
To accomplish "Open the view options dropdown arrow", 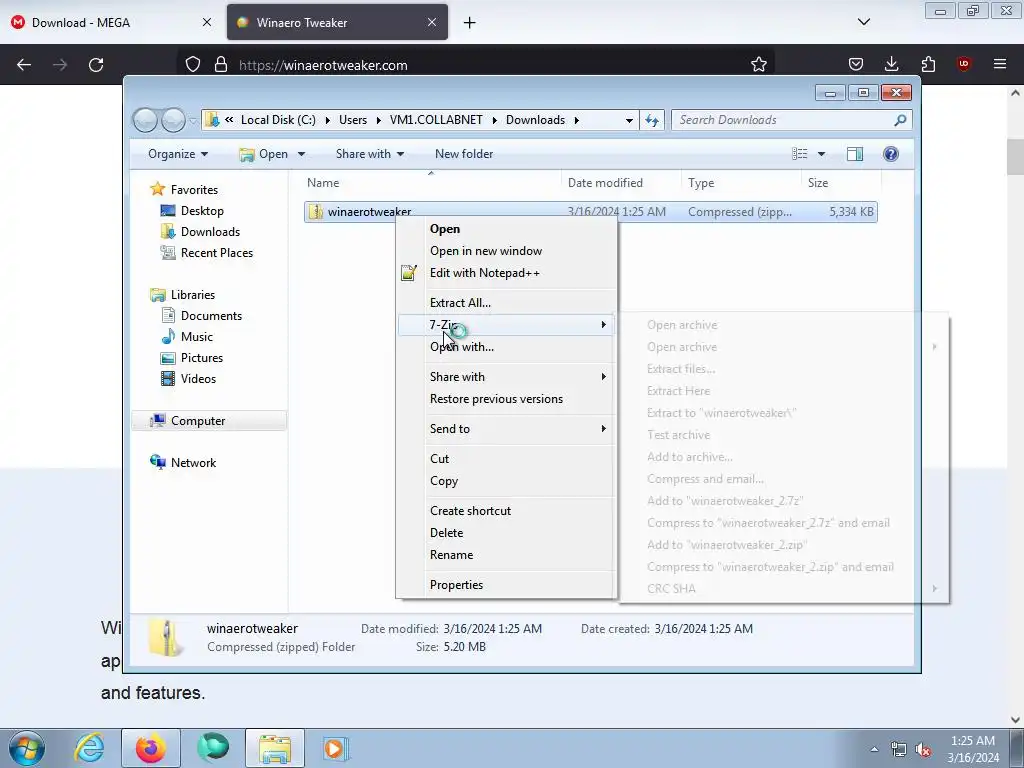I will point(822,154).
